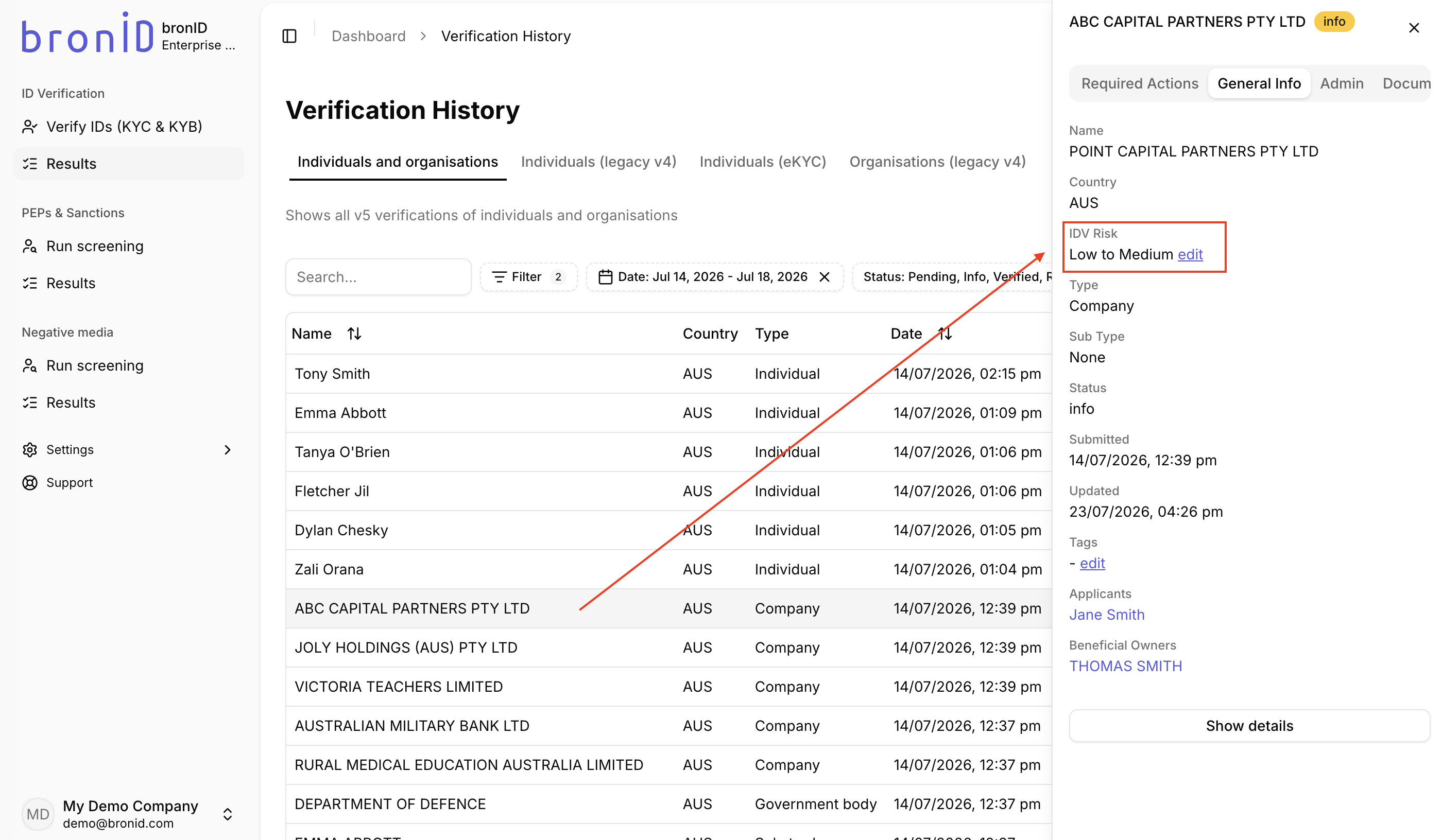Click the Negative media Results list icon
Screen dimensions: 1442x840
coord(30,402)
